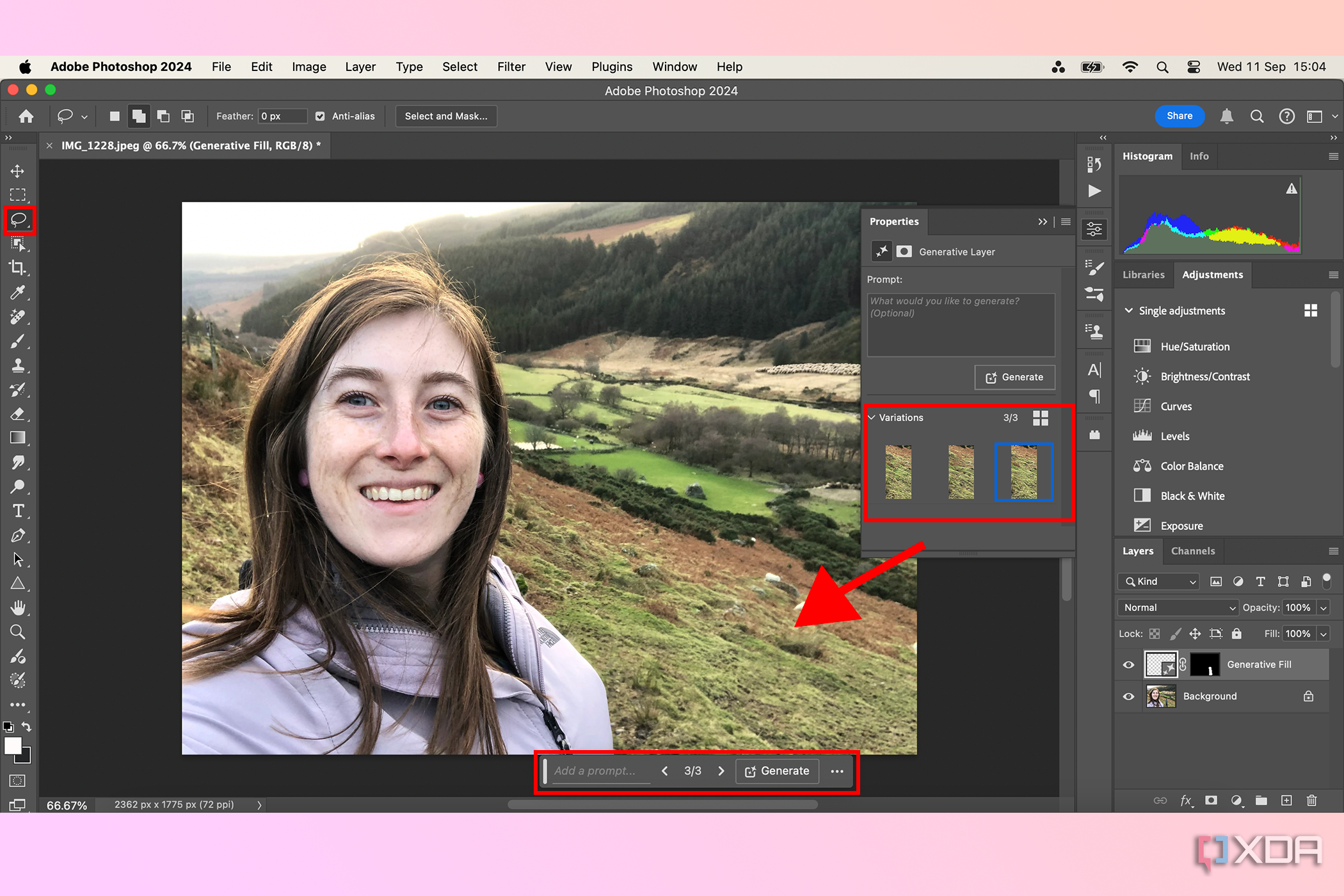Select the Pen tool
The height and width of the screenshot is (896, 1344).
[18, 535]
